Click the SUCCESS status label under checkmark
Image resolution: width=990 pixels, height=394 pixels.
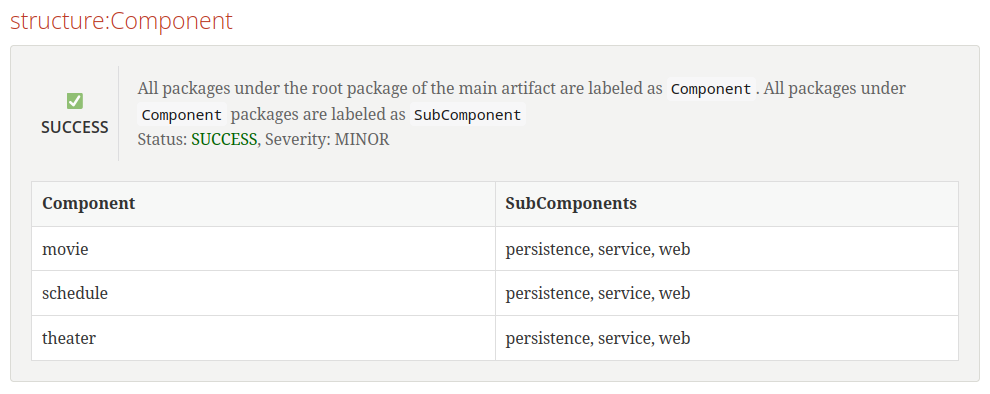pos(75,127)
